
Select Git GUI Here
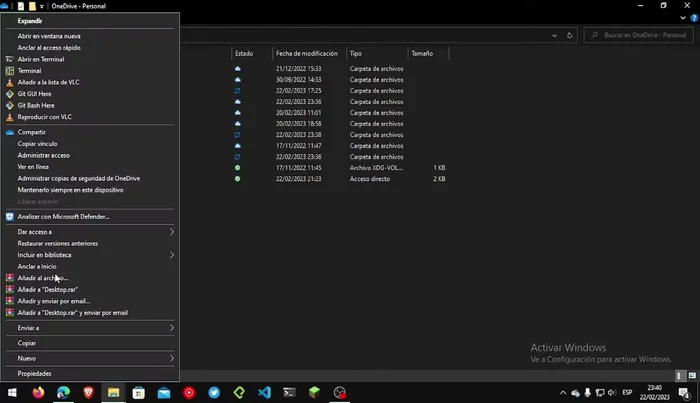(x=90, y=94)
